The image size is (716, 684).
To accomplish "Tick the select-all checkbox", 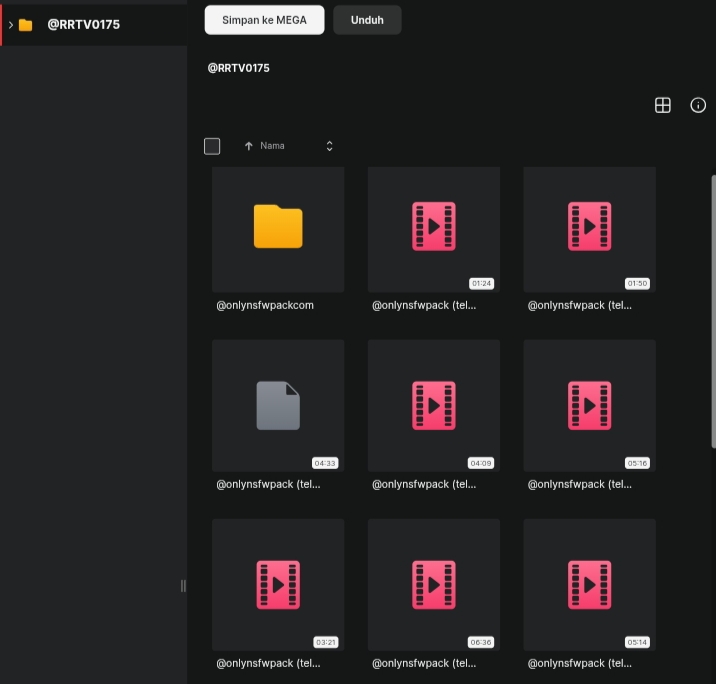I will pyautogui.click(x=212, y=146).
